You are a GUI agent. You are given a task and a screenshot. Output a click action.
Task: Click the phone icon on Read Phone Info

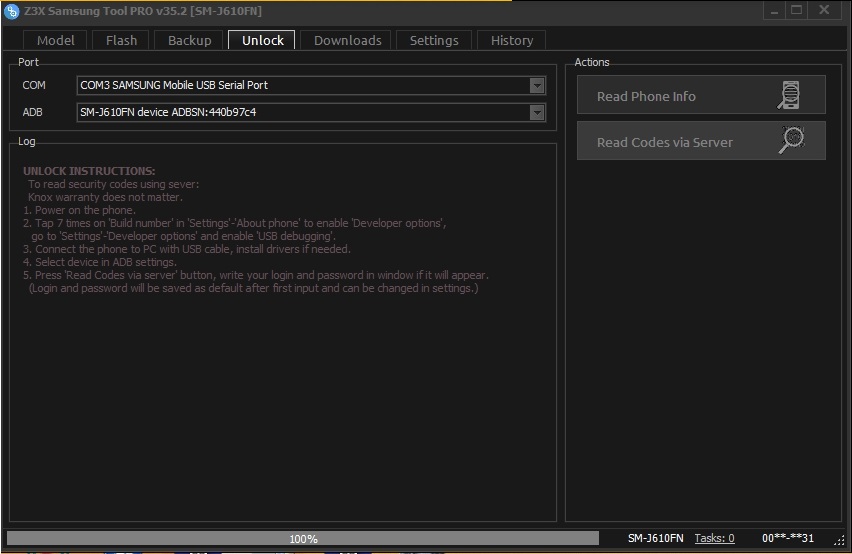(789, 95)
